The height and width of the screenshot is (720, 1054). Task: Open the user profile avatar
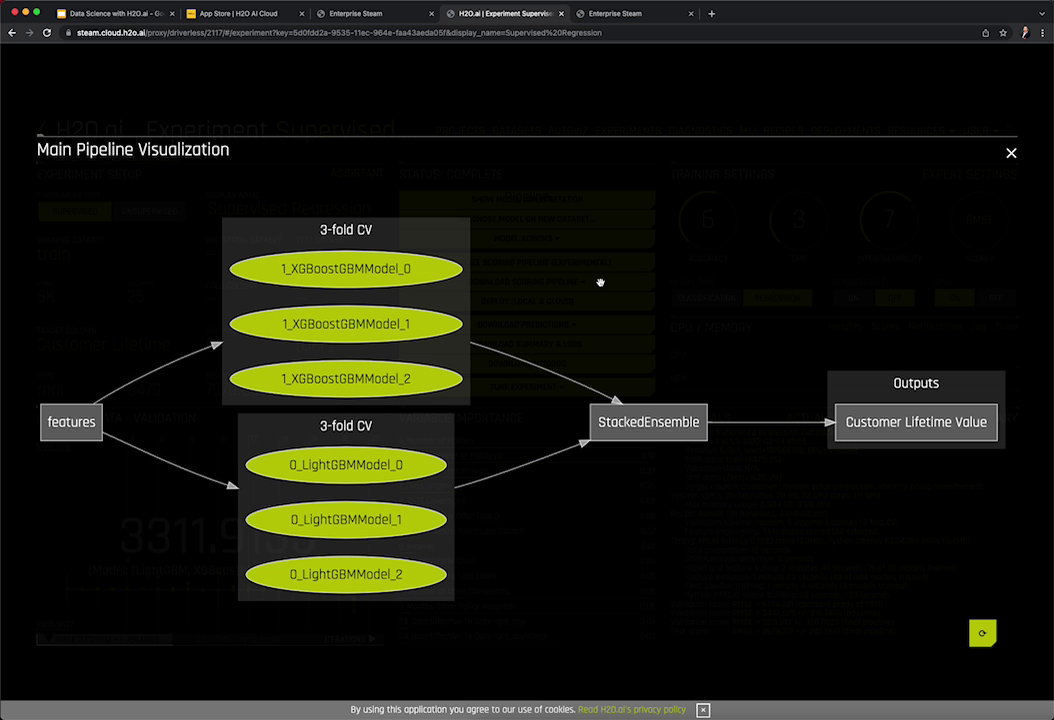[1024, 33]
